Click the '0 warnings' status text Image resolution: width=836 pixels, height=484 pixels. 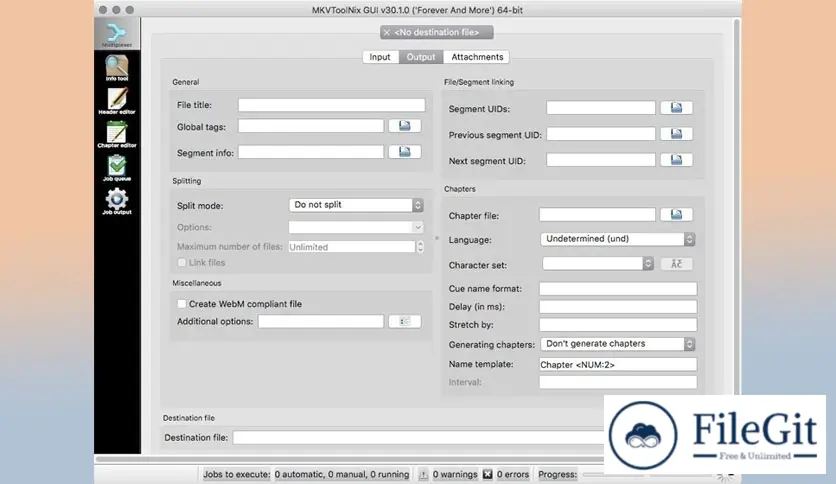(455, 474)
